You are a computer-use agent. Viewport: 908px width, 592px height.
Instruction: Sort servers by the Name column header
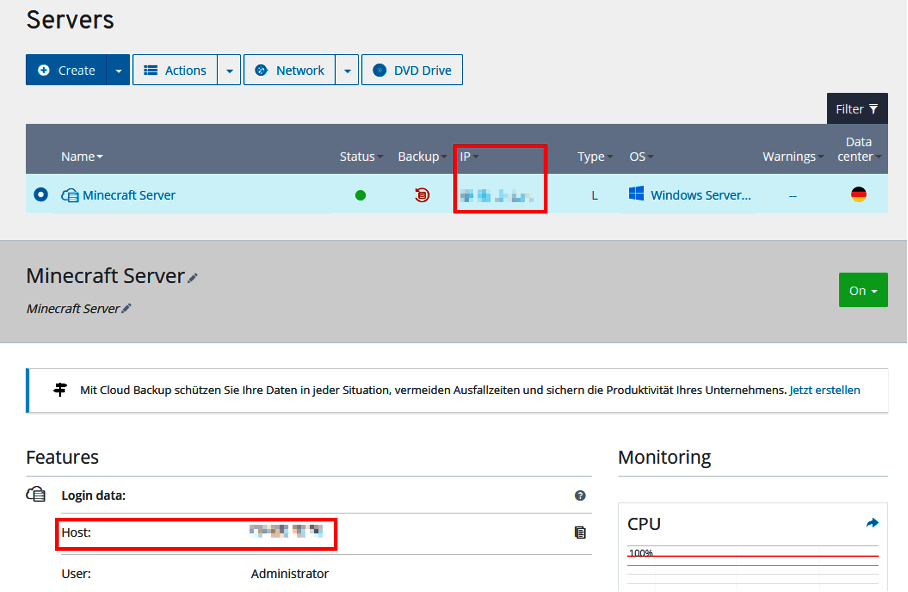tap(81, 157)
